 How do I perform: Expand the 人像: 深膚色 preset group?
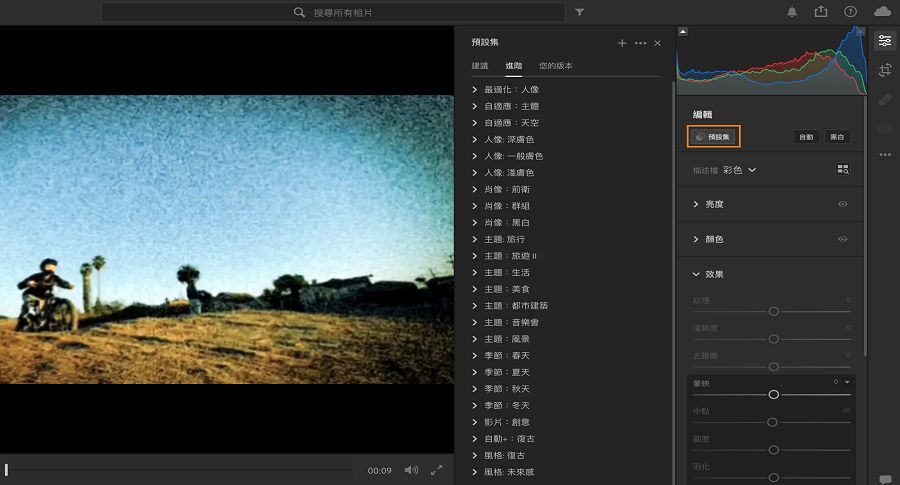coord(475,139)
